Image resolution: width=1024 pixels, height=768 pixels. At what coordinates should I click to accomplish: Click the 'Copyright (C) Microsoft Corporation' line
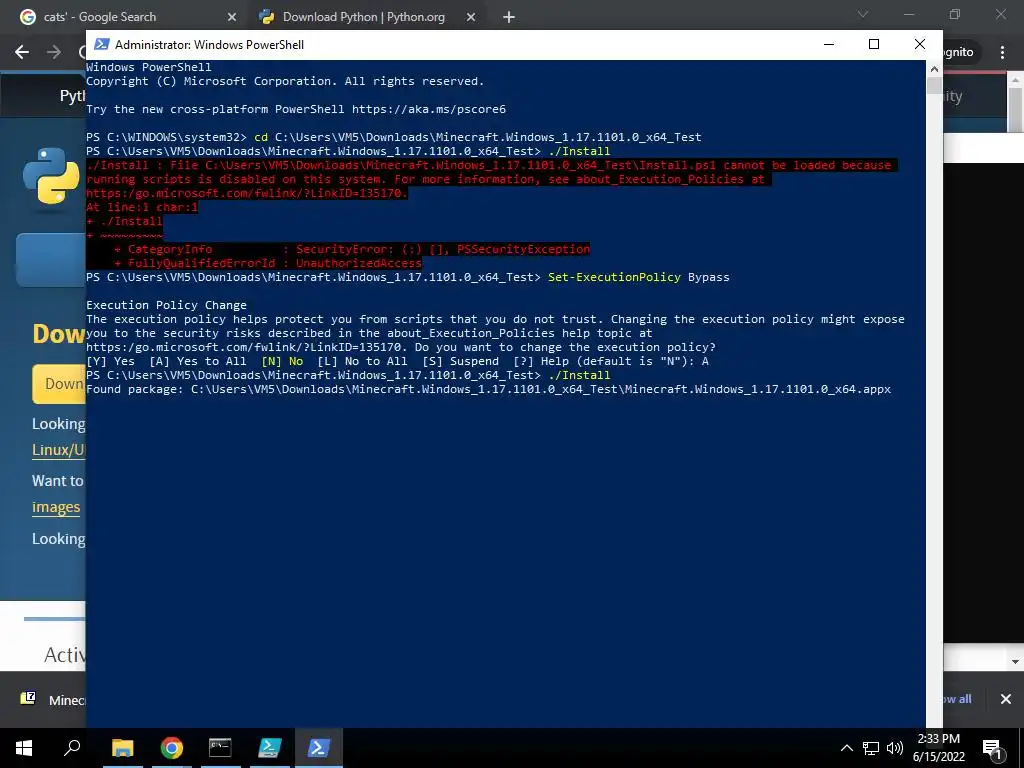285,81
